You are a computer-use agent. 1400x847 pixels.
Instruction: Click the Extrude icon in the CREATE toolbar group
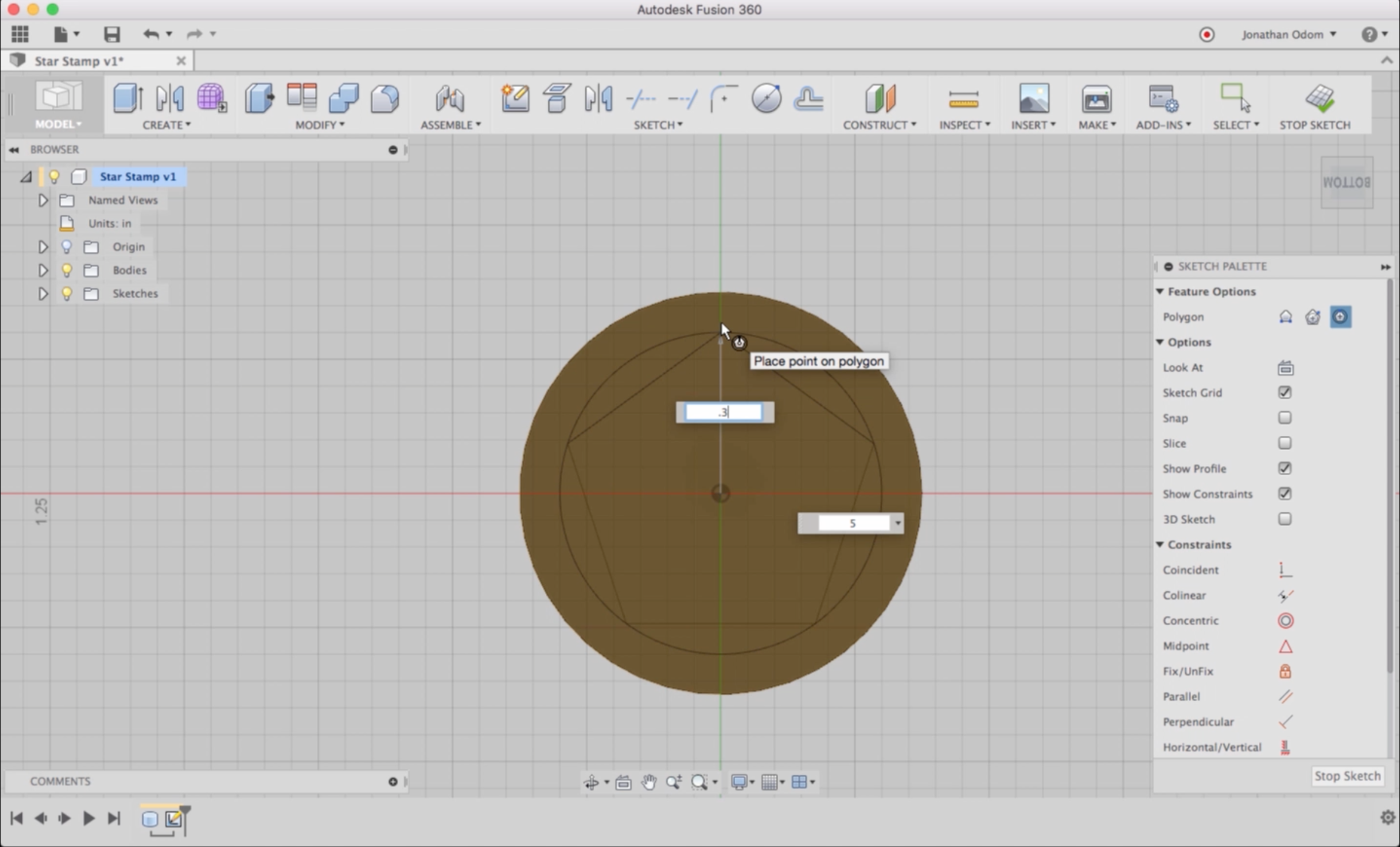[x=128, y=98]
